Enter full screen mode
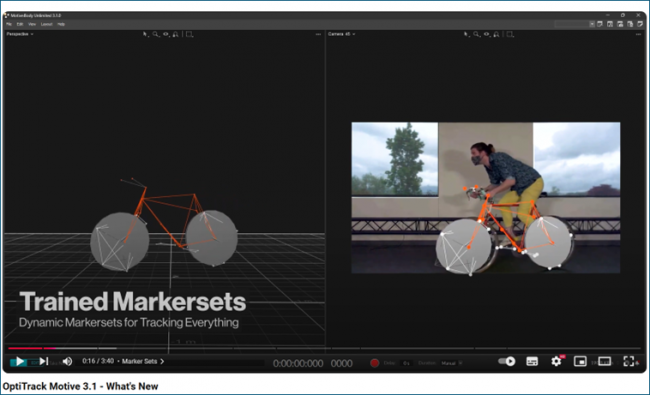Screen dimensions: 650x395 coord(629,361)
